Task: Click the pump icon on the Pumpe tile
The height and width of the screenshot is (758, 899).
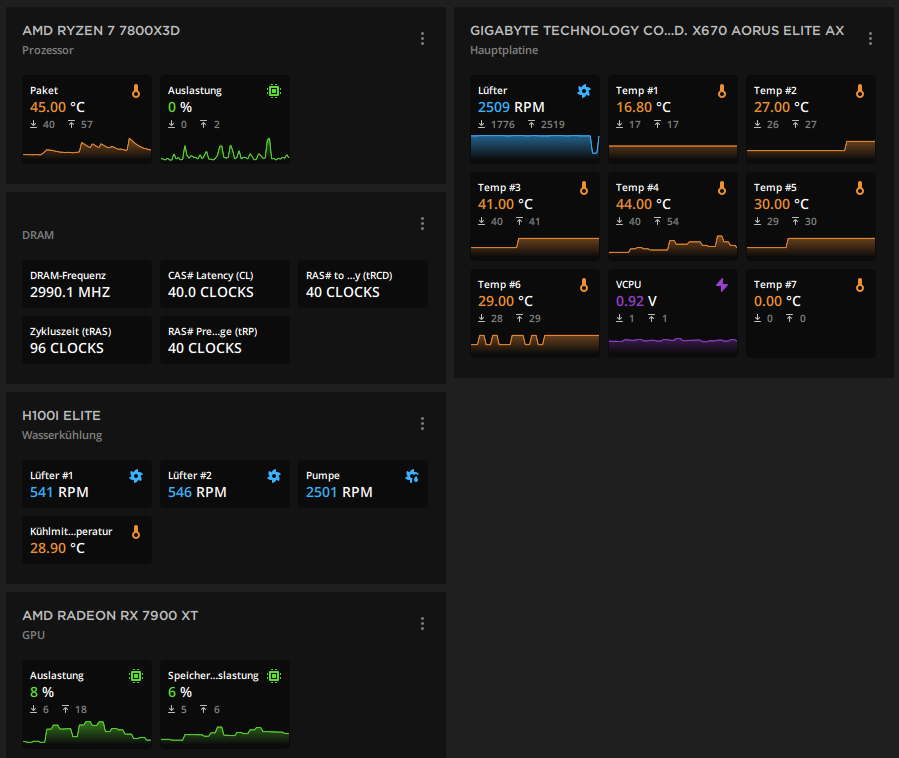Action: (x=412, y=475)
